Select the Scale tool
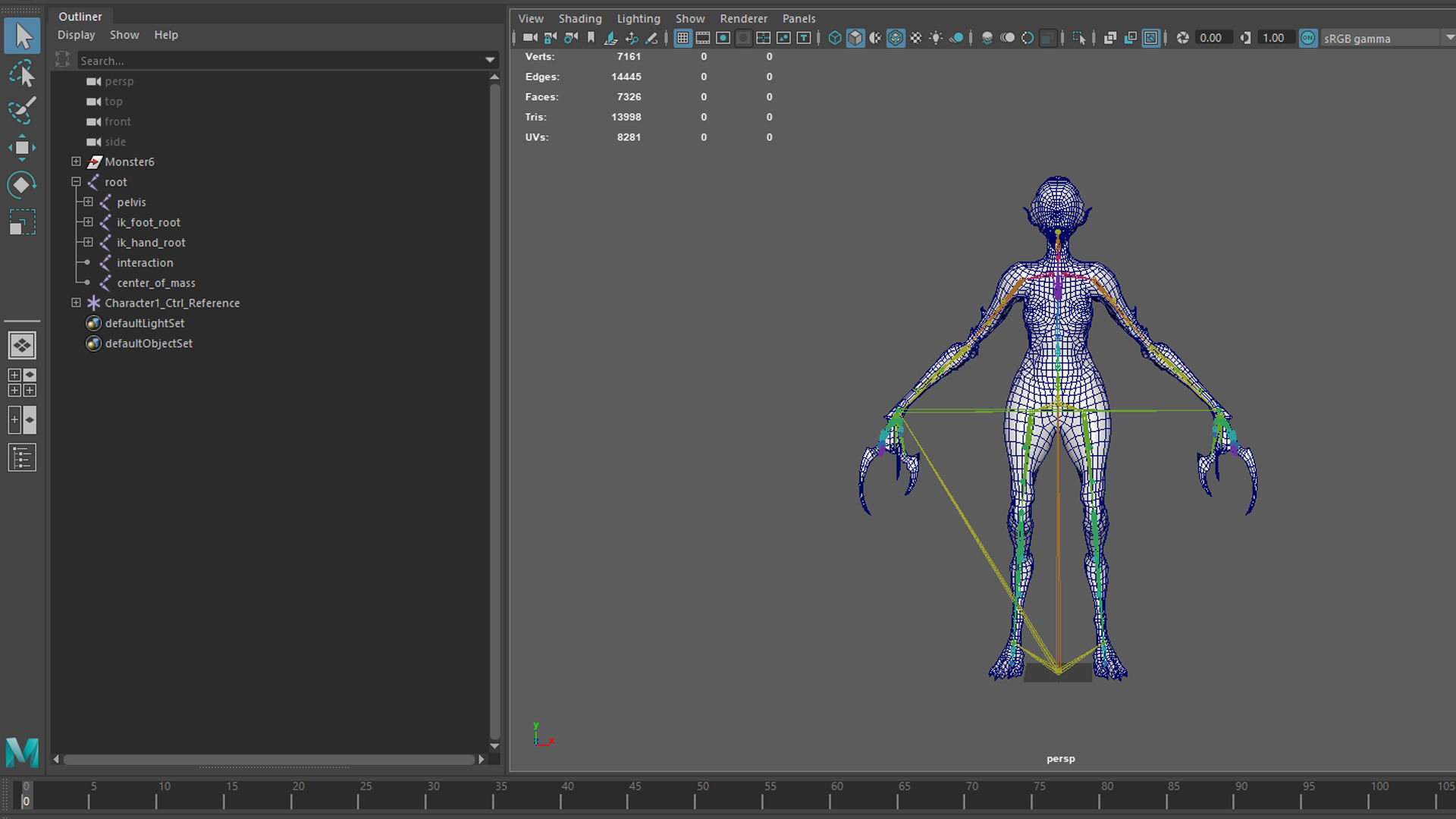 [x=22, y=222]
